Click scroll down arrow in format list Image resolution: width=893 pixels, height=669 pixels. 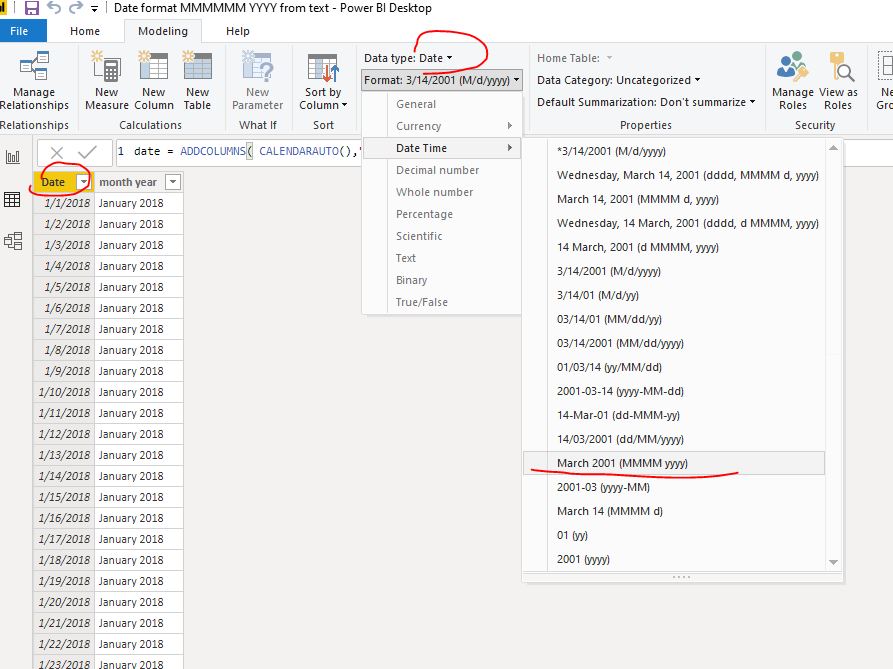[x=833, y=562]
